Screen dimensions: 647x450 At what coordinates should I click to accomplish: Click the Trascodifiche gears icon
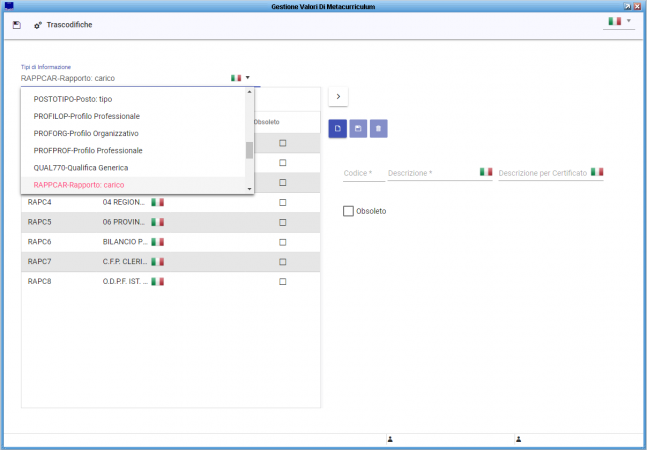(x=38, y=24)
